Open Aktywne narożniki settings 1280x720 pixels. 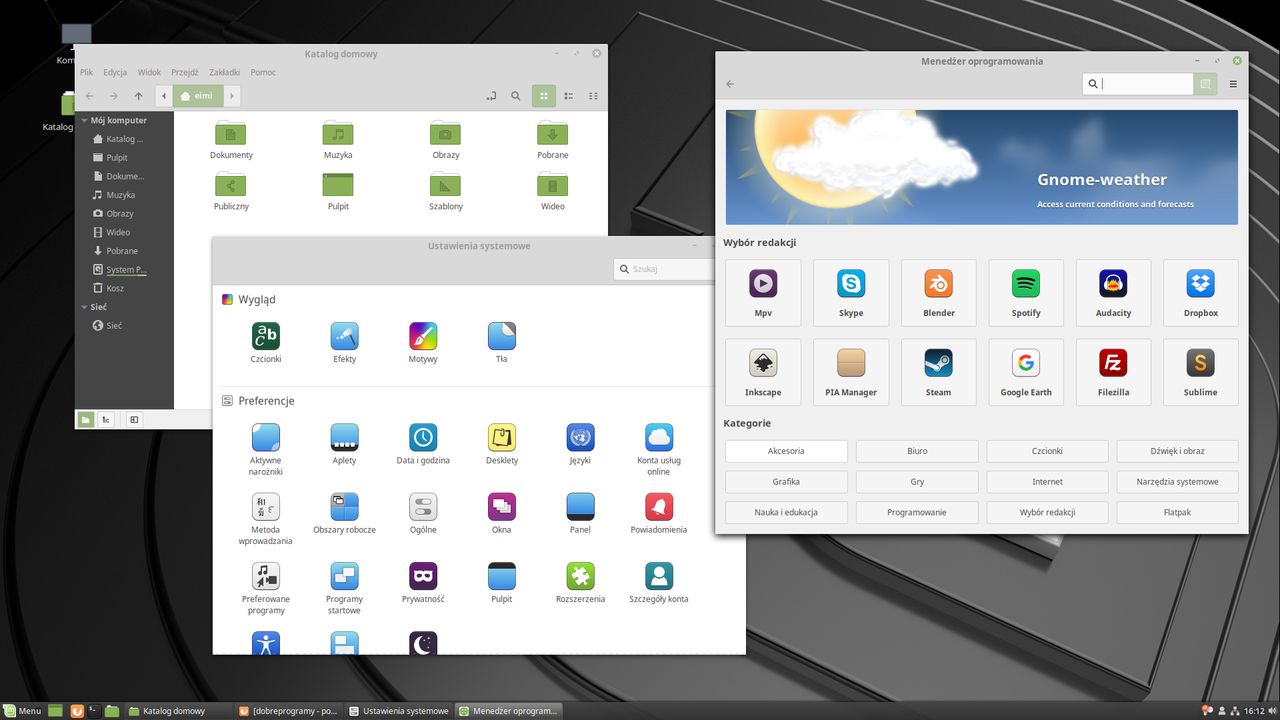tap(265, 438)
